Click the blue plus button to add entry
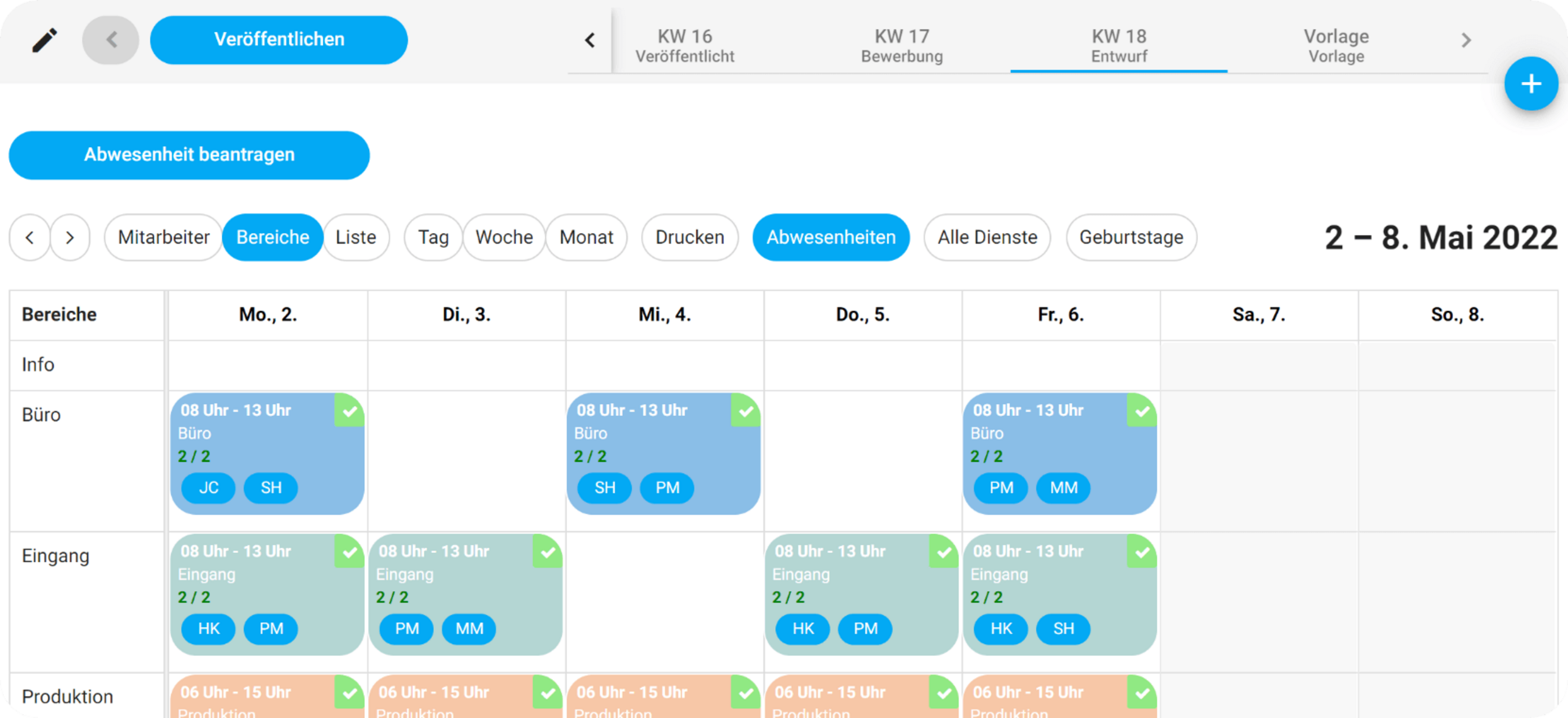Screen dimensions: 1568x718 [1531, 84]
